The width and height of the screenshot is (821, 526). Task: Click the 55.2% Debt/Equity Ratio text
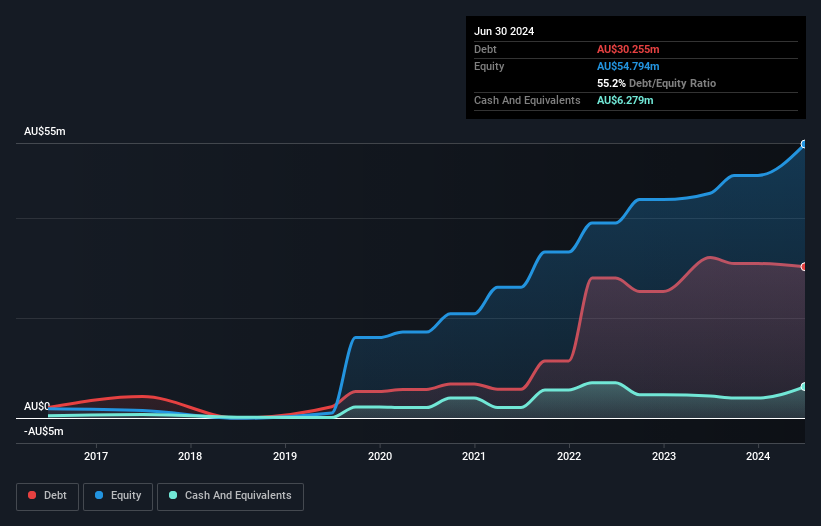[x=657, y=83]
